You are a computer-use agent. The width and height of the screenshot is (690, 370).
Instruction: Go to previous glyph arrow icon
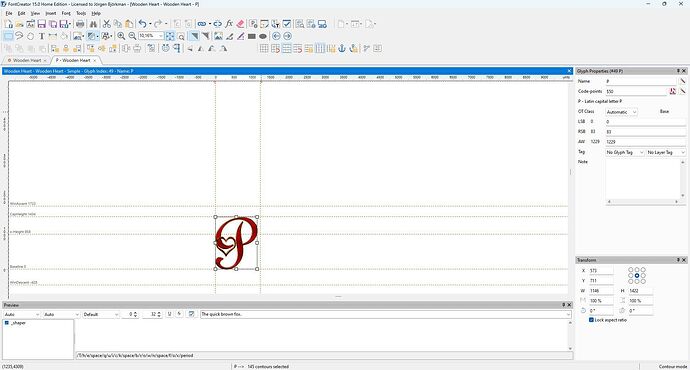[276, 36]
